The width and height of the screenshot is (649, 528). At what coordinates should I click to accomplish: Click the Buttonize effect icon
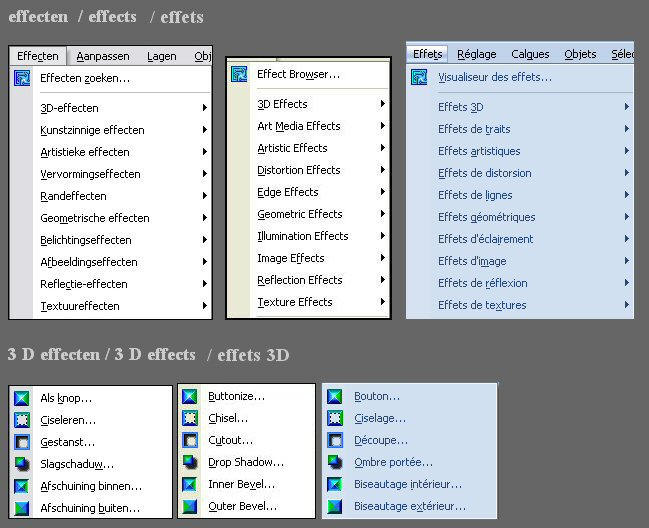189,397
